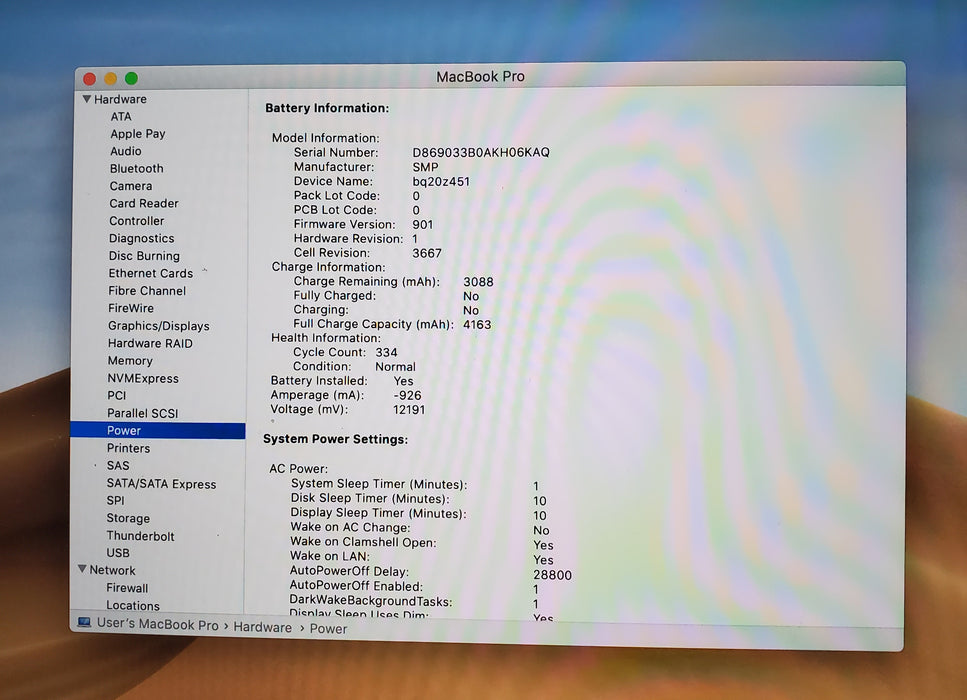Open FireWire information
The height and width of the screenshot is (700, 967).
point(131,308)
